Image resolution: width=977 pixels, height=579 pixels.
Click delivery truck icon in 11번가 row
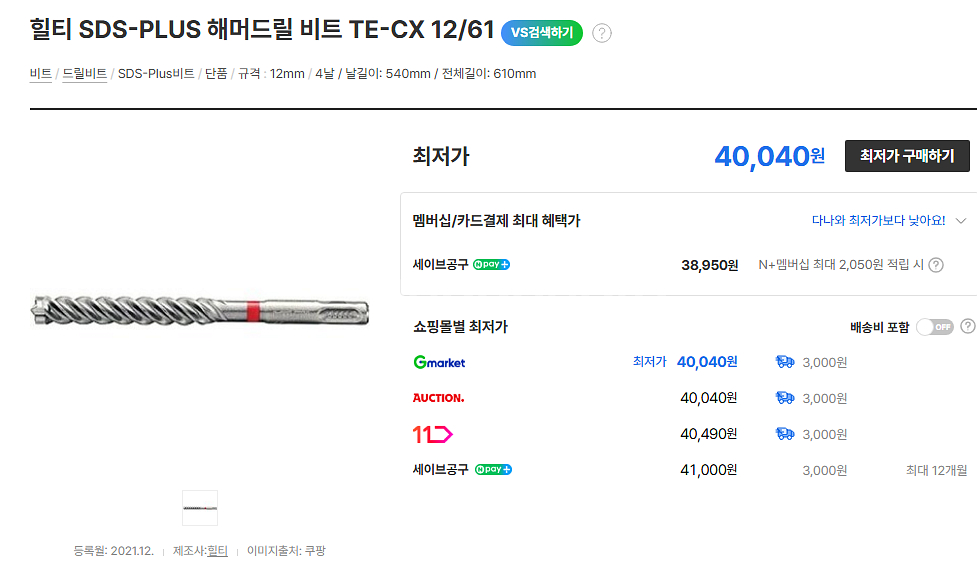click(785, 434)
